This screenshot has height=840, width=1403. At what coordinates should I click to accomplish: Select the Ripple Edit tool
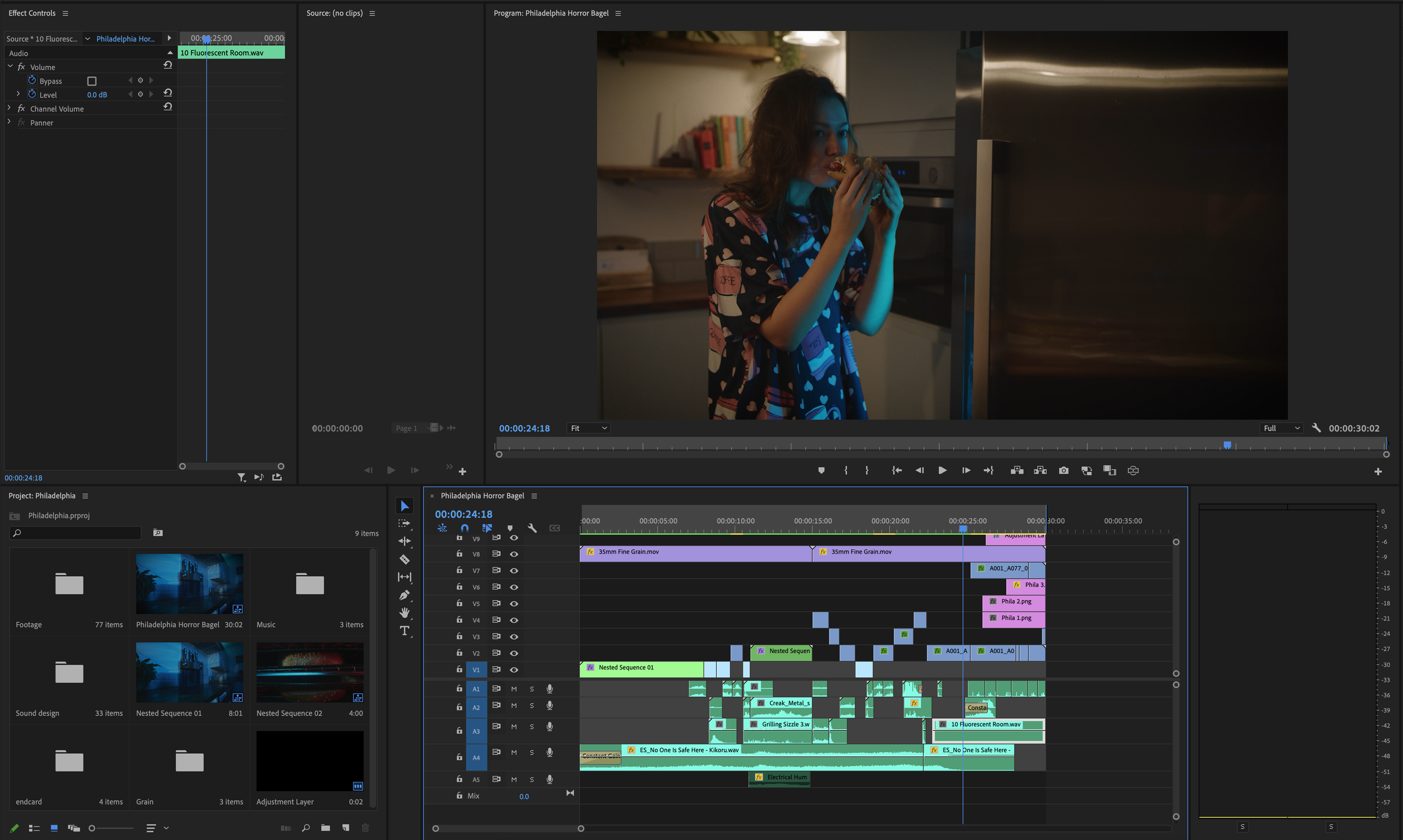pyautogui.click(x=405, y=541)
